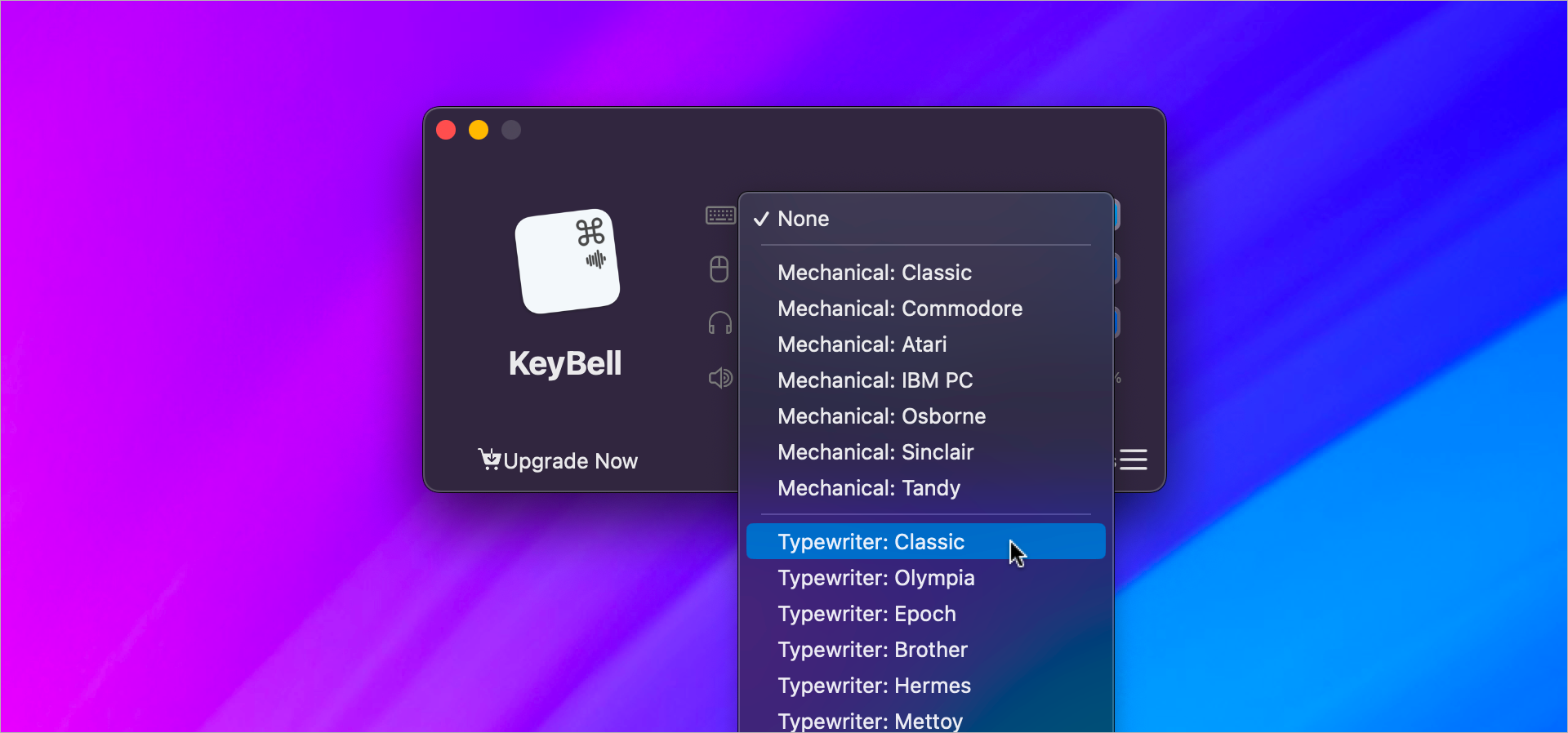The height and width of the screenshot is (733, 1568).
Task: Click the headphones output icon
Action: [x=720, y=323]
